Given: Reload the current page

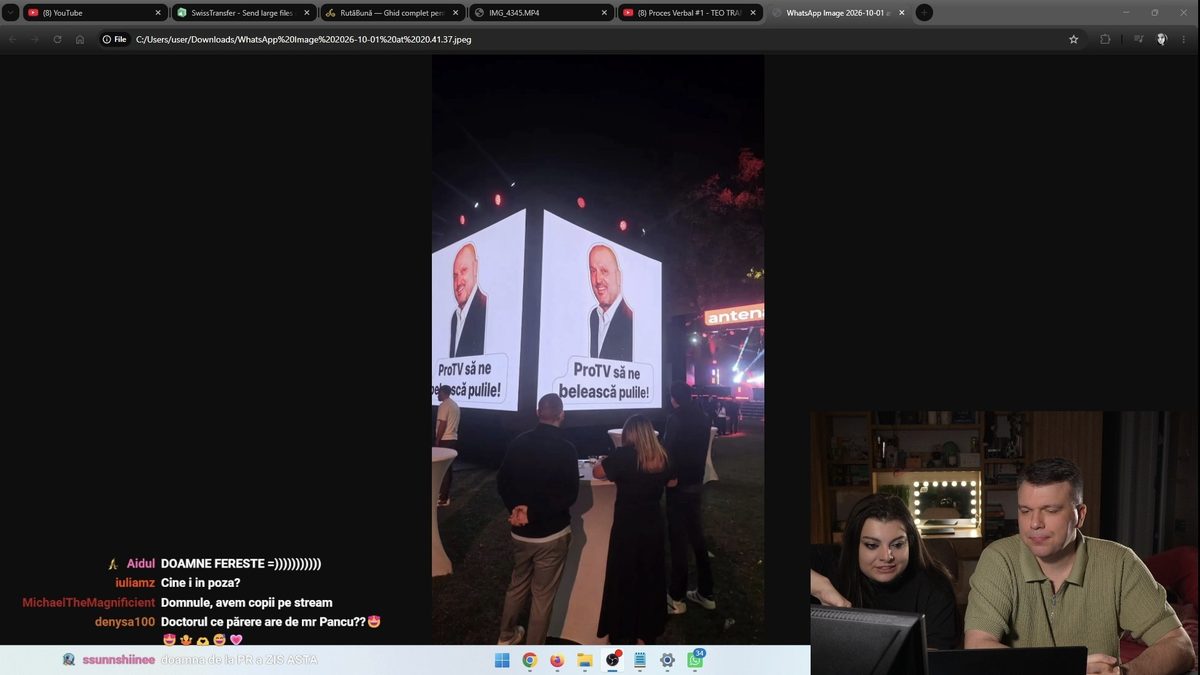Looking at the screenshot, I should click(57, 39).
